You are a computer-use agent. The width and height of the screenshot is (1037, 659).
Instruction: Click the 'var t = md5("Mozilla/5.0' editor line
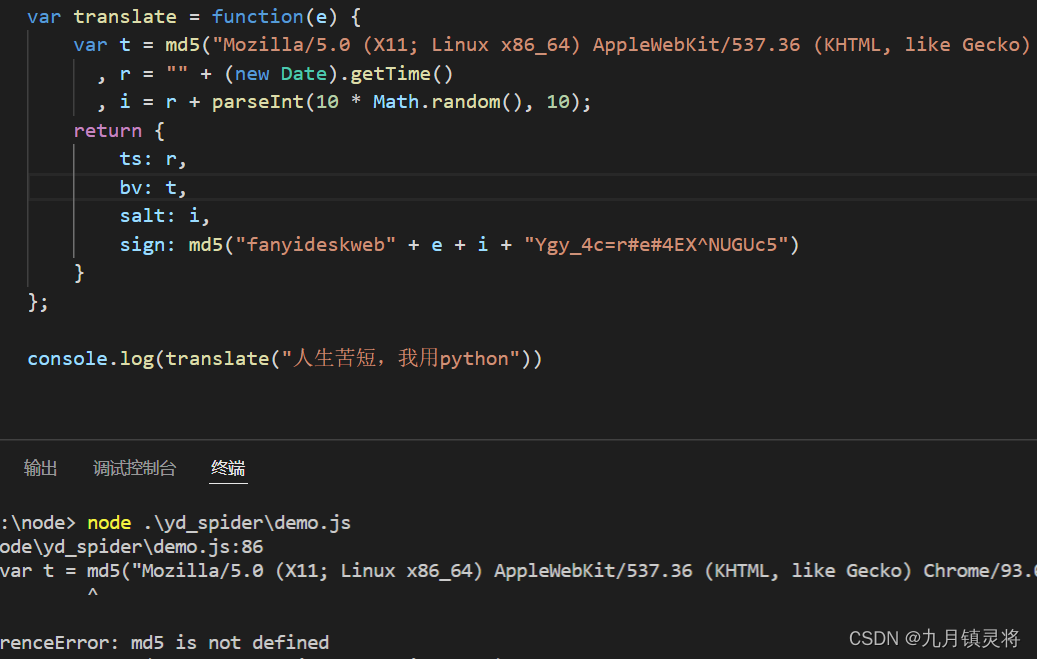pos(552,45)
